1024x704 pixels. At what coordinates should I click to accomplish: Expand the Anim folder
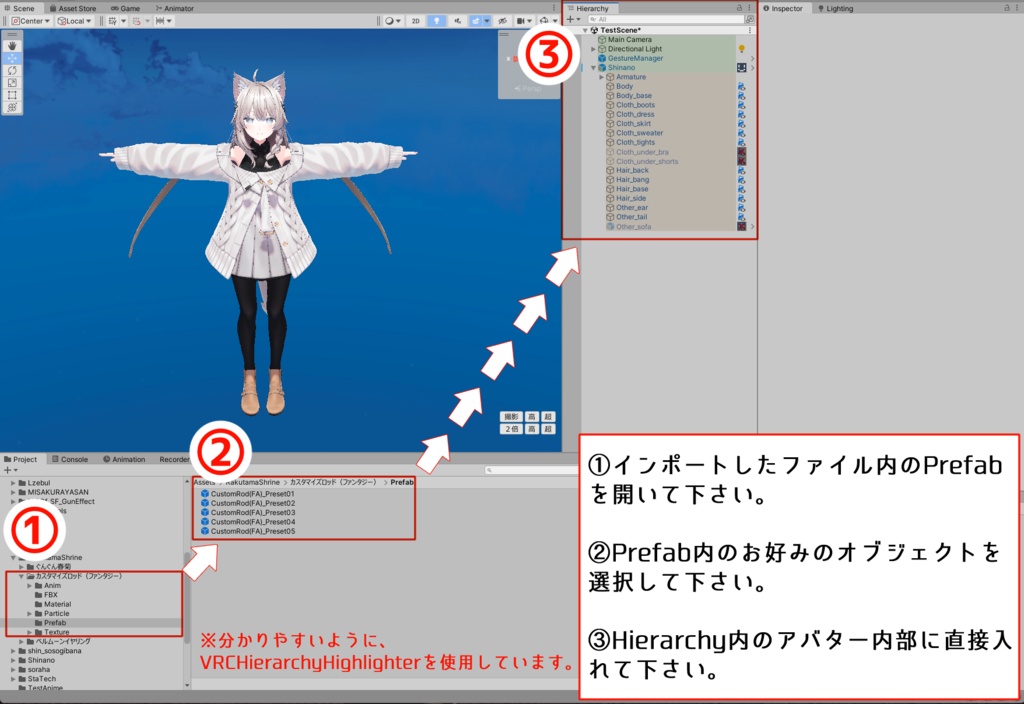pyautogui.click(x=29, y=586)
